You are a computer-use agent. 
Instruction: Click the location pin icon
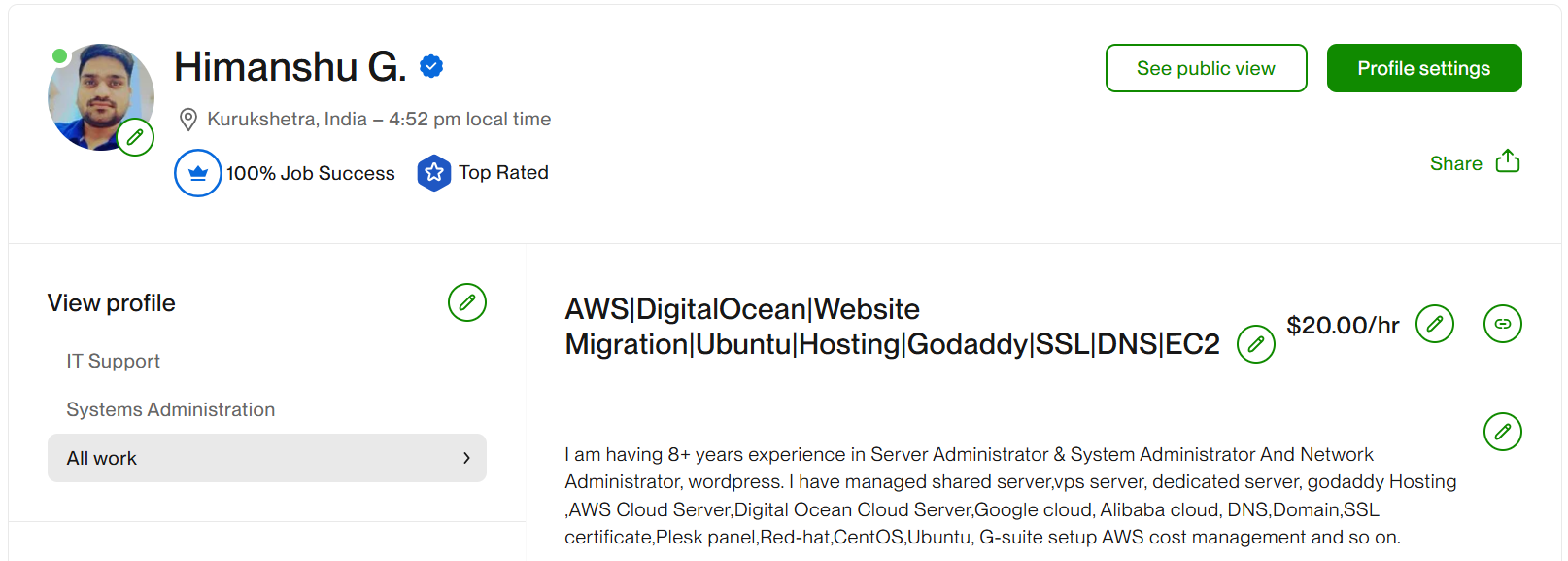(x=188, y=120)
